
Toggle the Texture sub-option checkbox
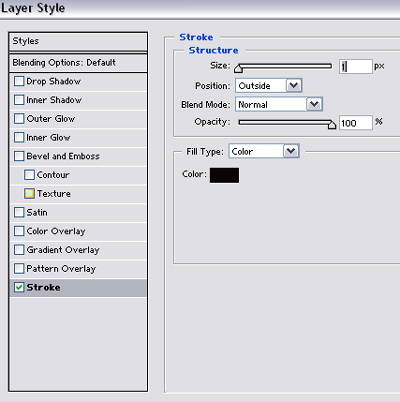[x=29, y=193]
